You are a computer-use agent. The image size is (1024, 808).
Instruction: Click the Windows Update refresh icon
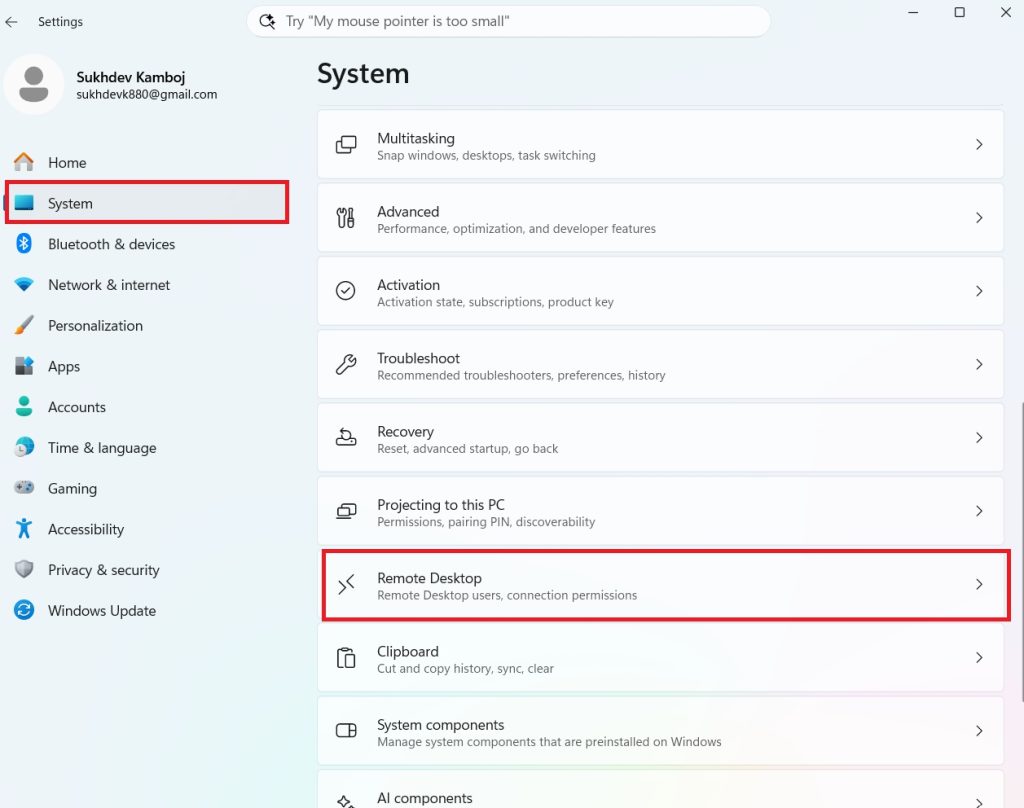24,610
